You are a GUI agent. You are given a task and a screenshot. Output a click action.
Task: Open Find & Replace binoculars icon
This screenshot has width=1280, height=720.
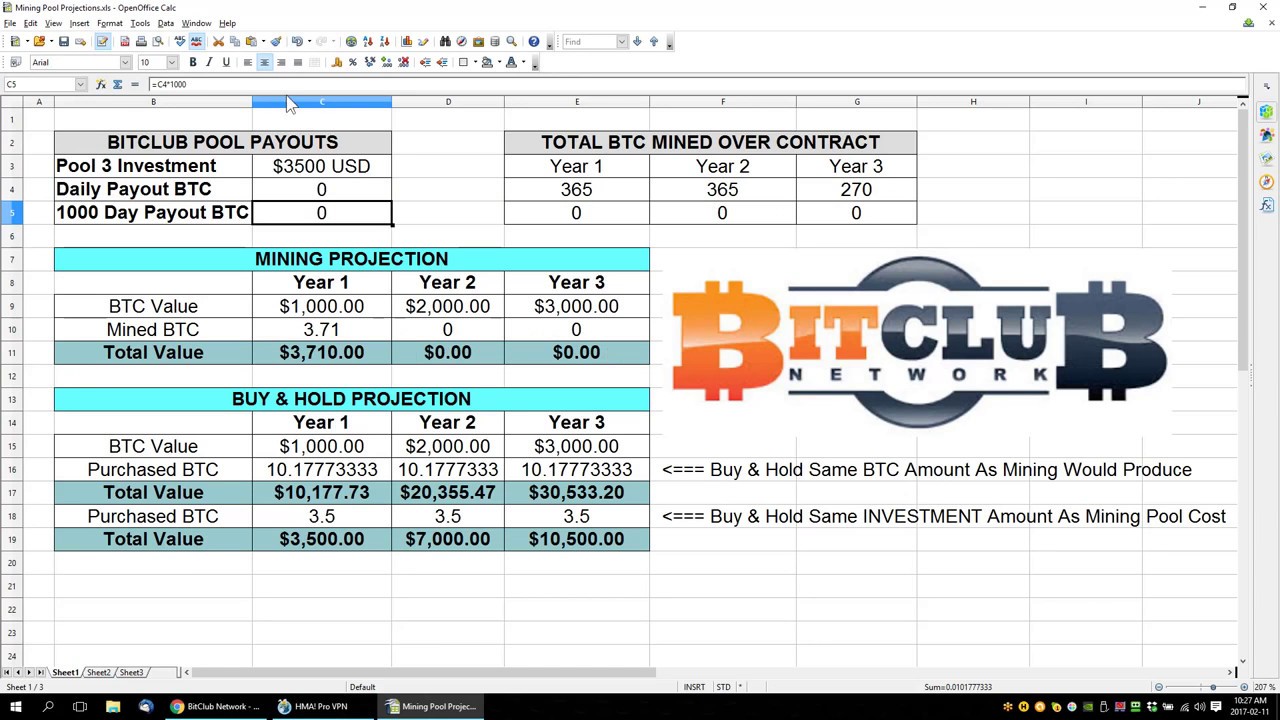(445, 41)
